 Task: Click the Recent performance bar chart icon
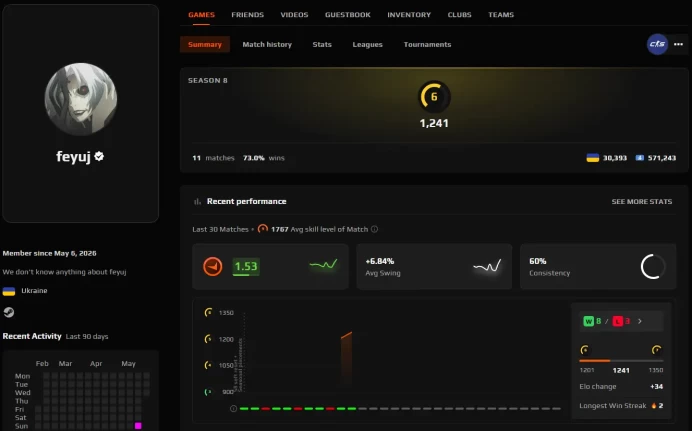pyautogui.click(x=197, y=202)
